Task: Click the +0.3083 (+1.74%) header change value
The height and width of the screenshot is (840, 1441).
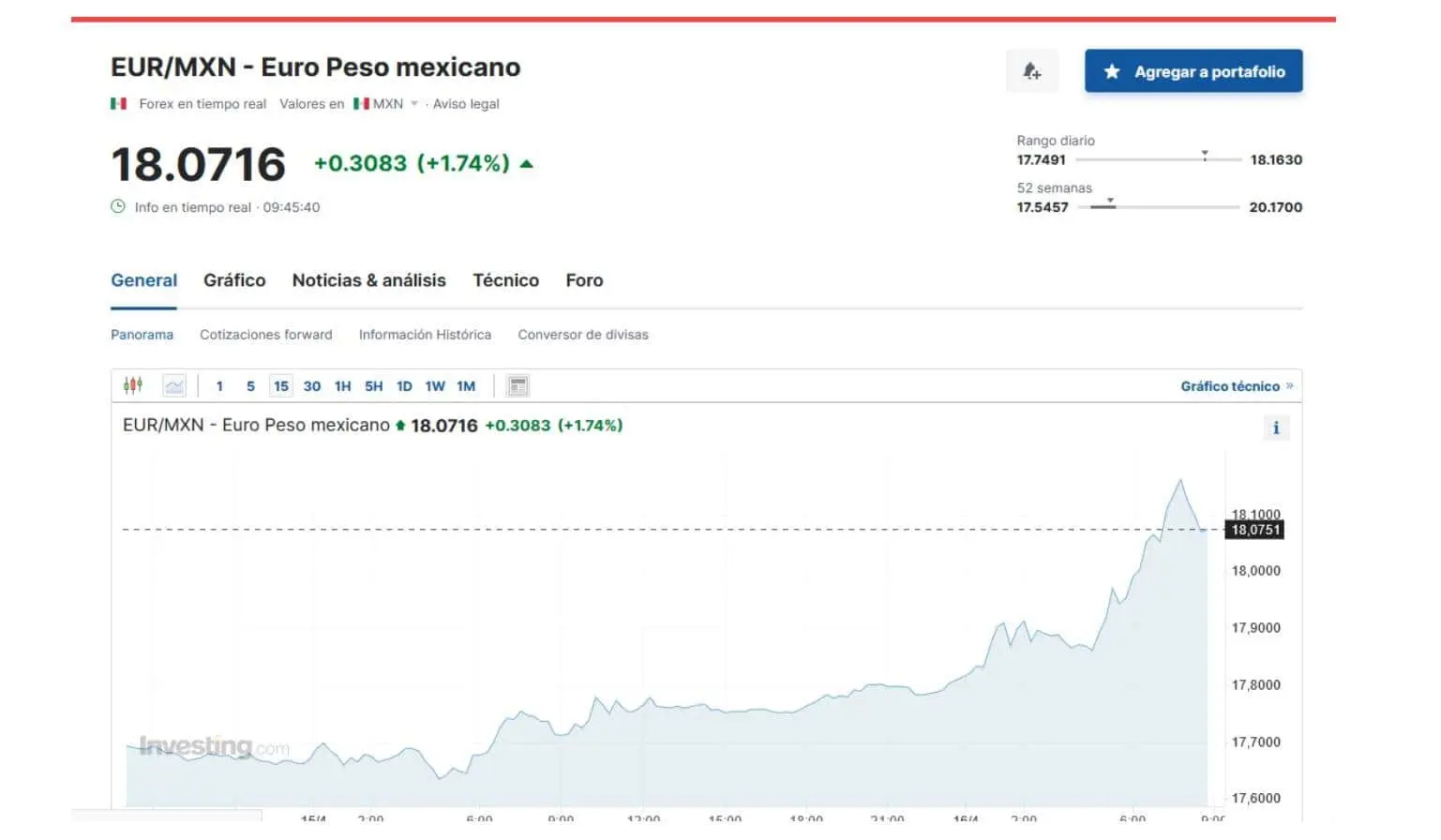Action: pos(412,163)
